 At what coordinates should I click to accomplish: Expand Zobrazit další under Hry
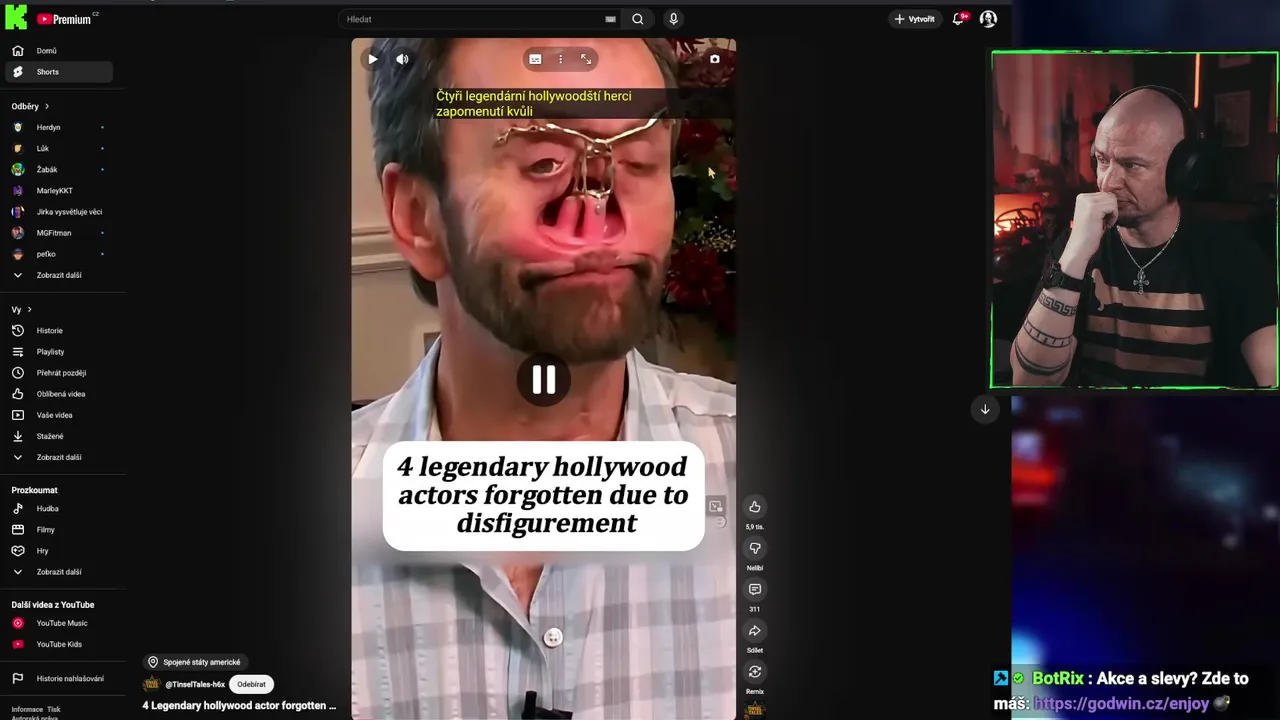[58, 572]
